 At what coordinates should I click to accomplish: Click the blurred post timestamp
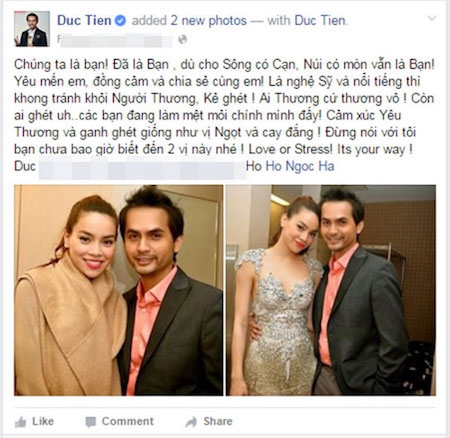coord(116,40)
